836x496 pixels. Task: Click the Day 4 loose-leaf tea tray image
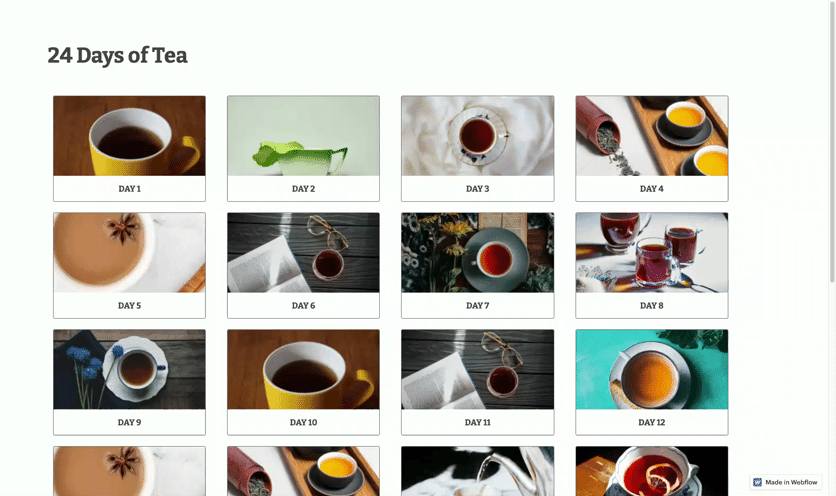(x=652, y=136)
